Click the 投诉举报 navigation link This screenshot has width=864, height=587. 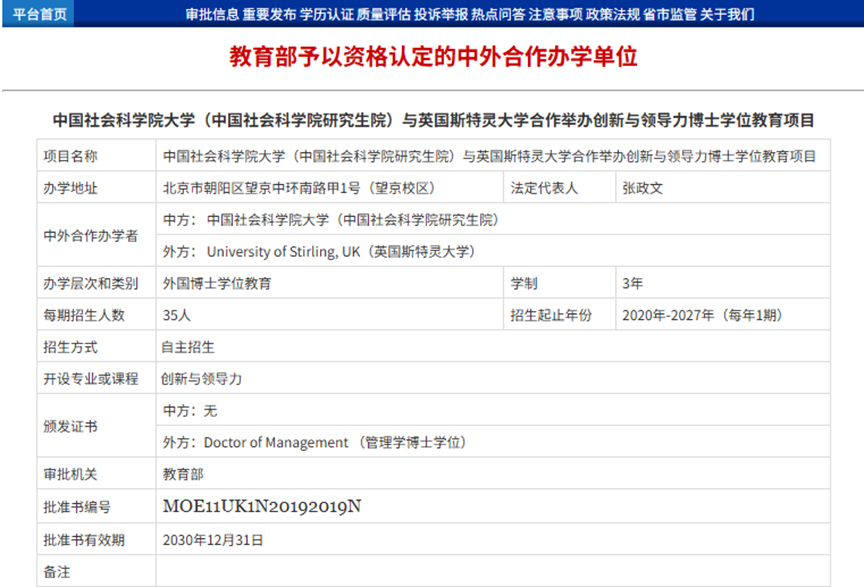pyautogui.click(x=441, y=14)
